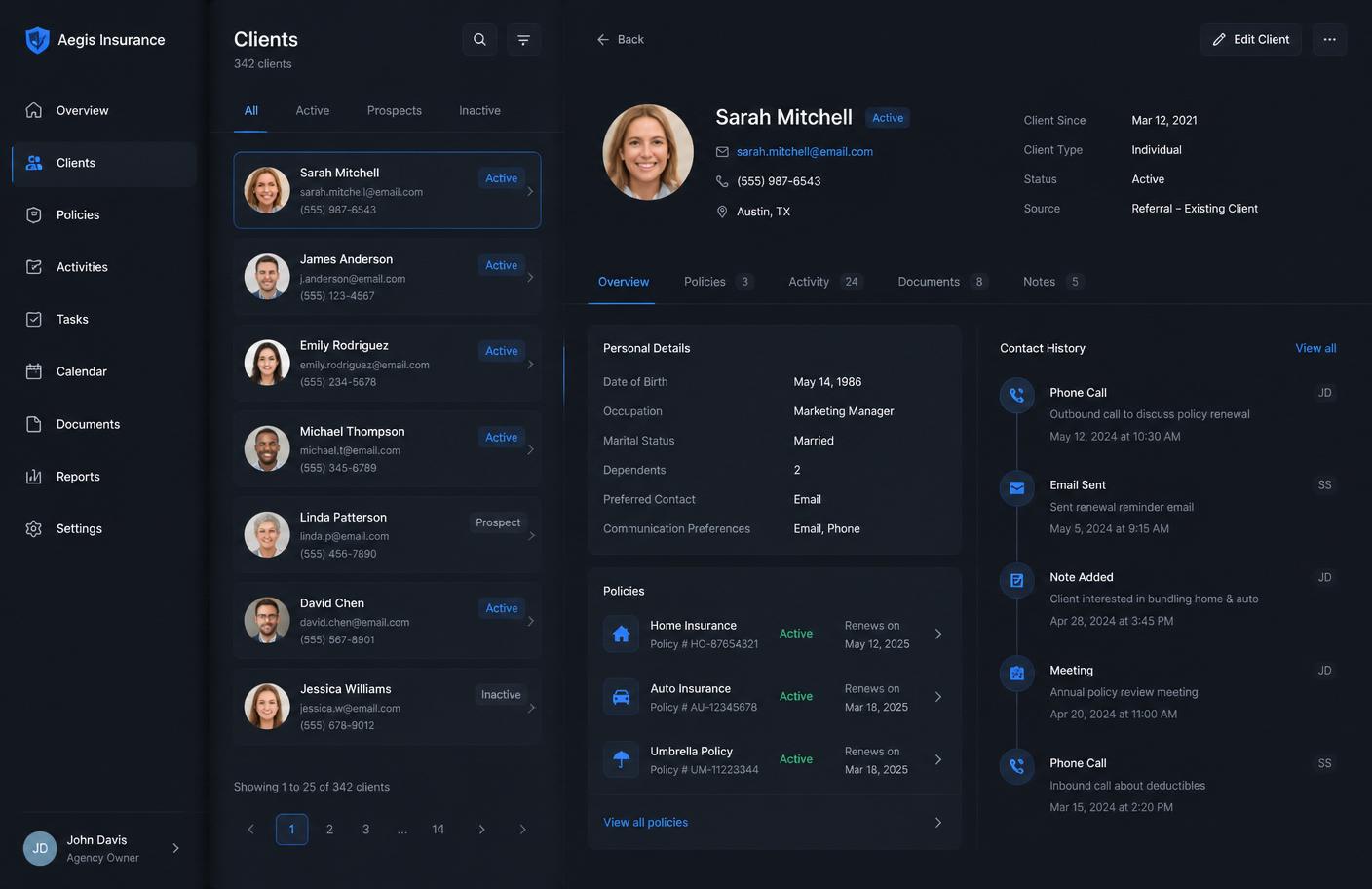The image size is (1372, 889).
Task: Click the Edit Client button
Action: (x=1251, y=40)
